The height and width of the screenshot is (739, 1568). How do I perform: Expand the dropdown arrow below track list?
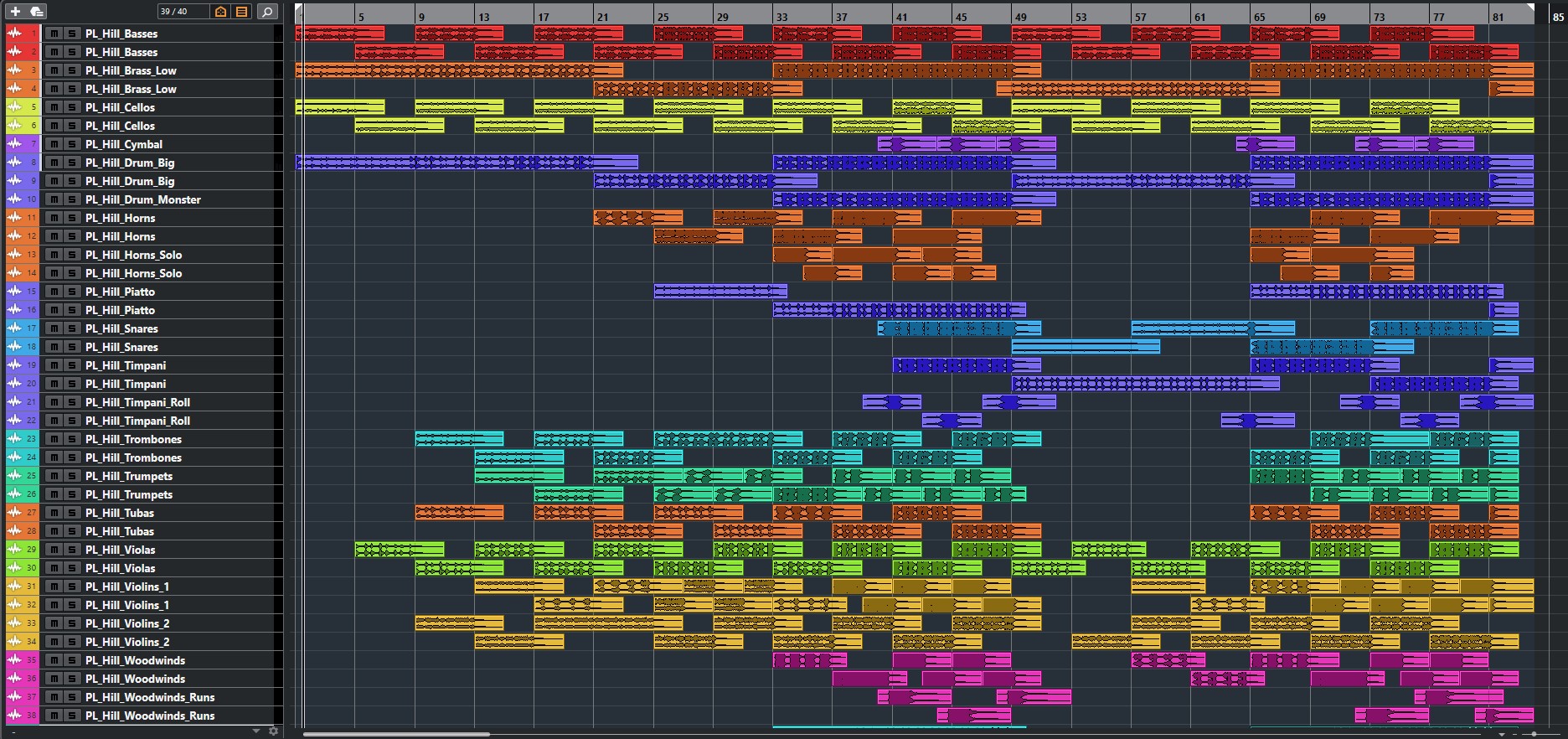point(256,731)
